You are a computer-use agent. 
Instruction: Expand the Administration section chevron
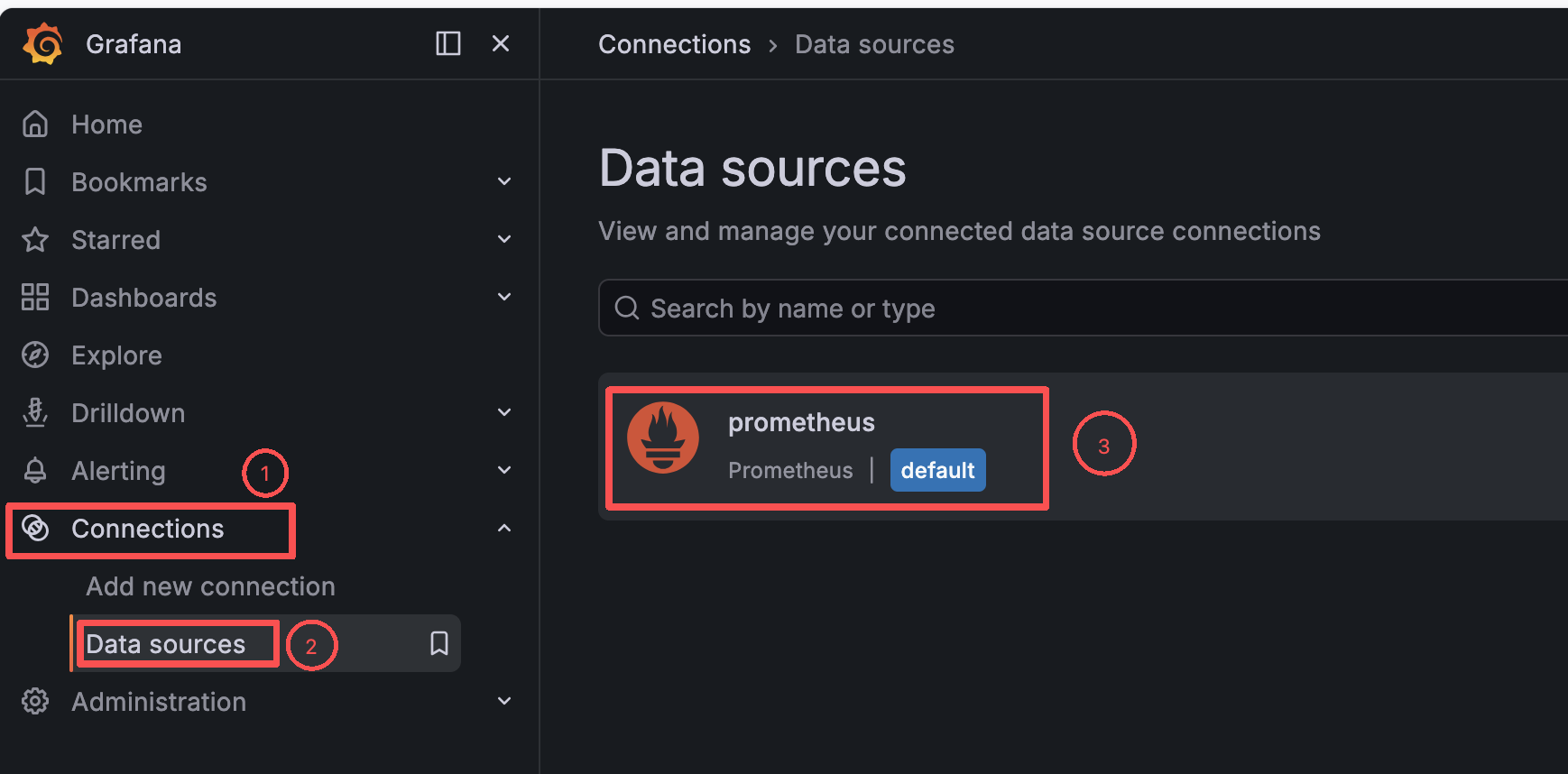click(x=504, y=701)
